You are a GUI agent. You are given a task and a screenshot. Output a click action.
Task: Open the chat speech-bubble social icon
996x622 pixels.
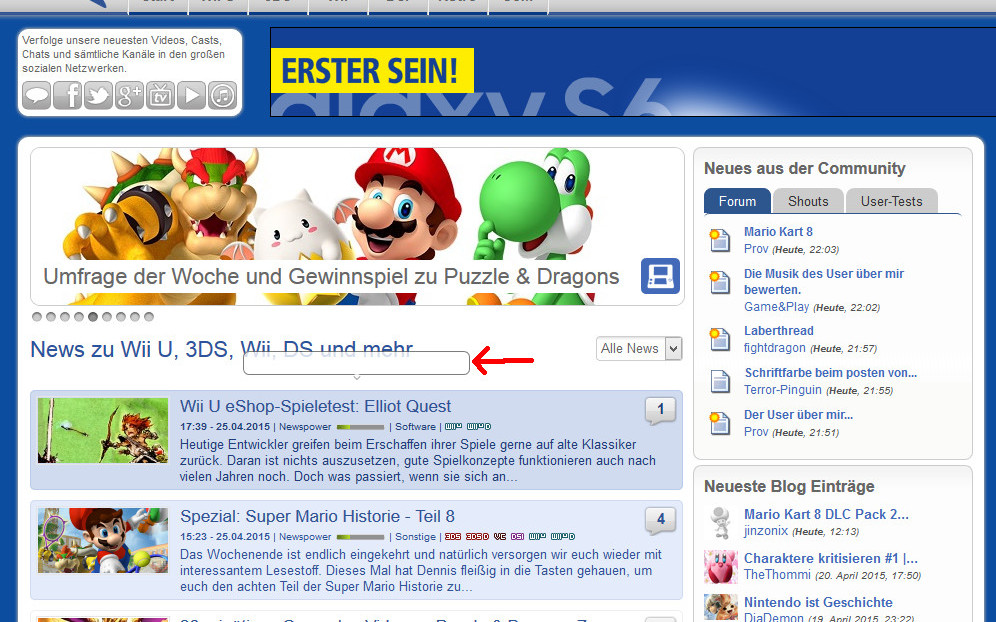click(x=37, y=95)
